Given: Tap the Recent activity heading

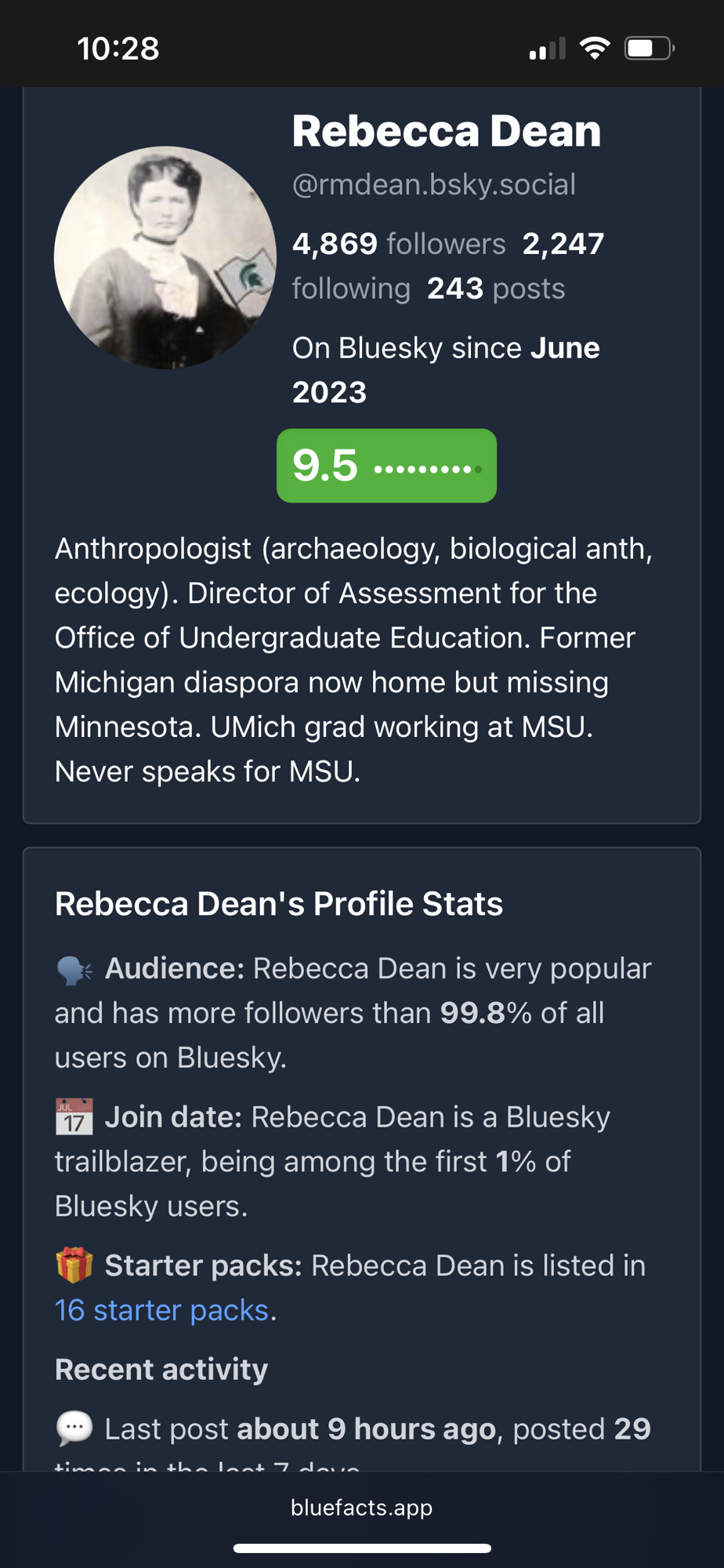Looking at the screenshot, I should point(161,1370).
